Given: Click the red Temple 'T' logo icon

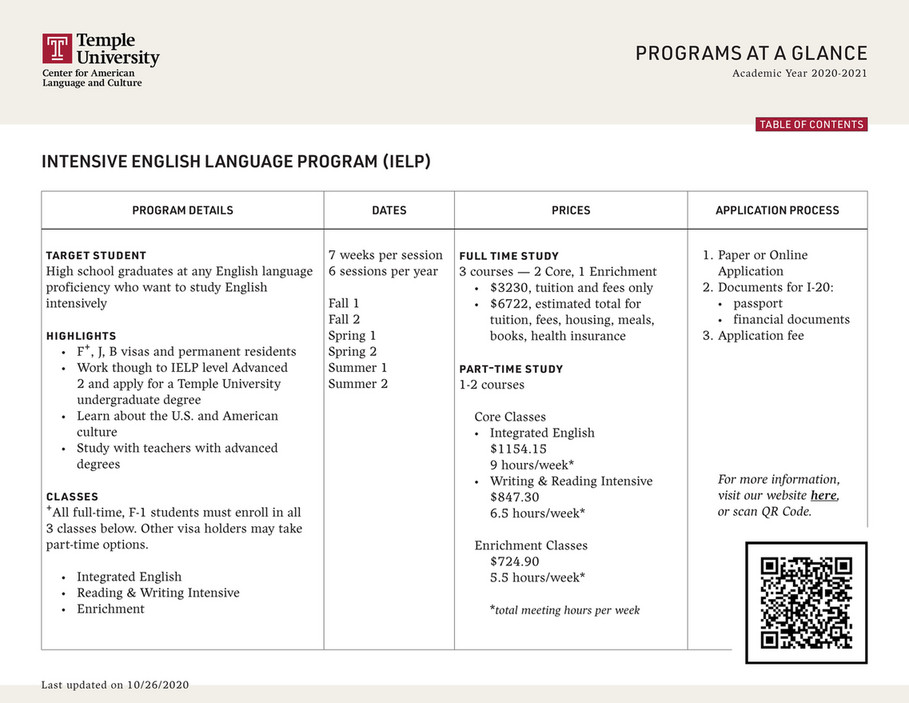Looking at the screenshot, I should coord(56,50).
